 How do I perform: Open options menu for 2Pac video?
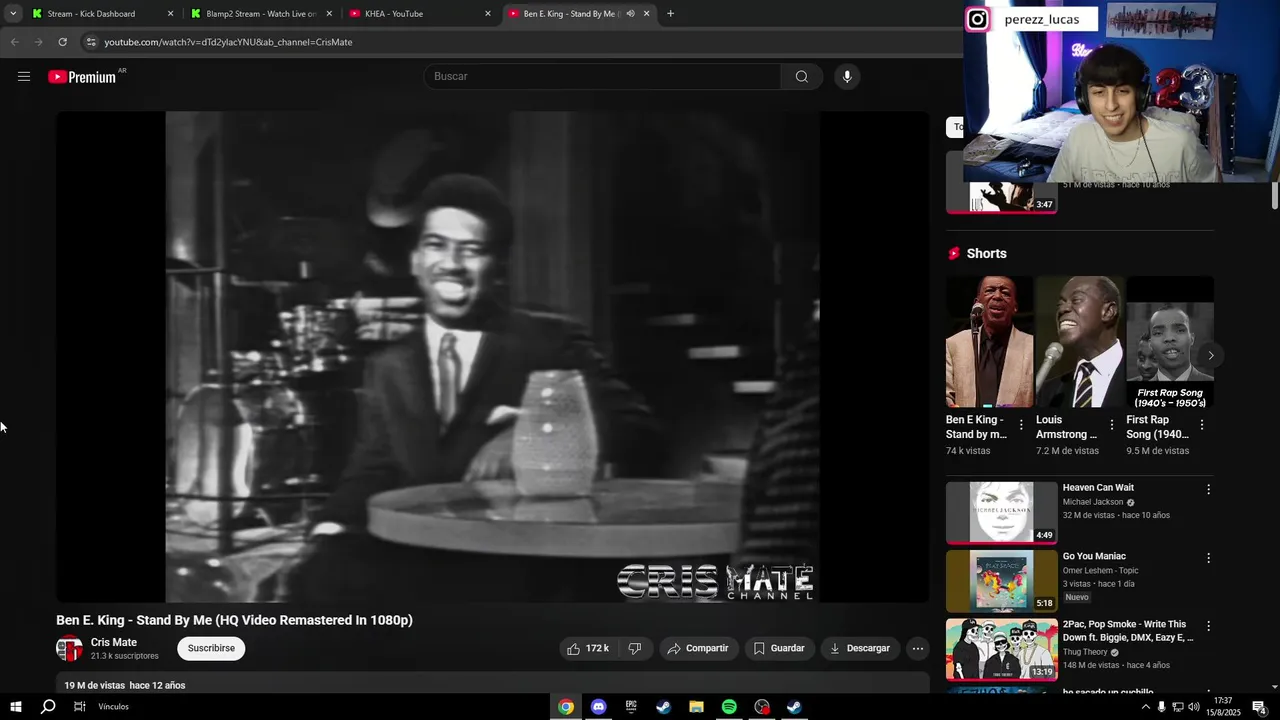[x=1208, y=626]
